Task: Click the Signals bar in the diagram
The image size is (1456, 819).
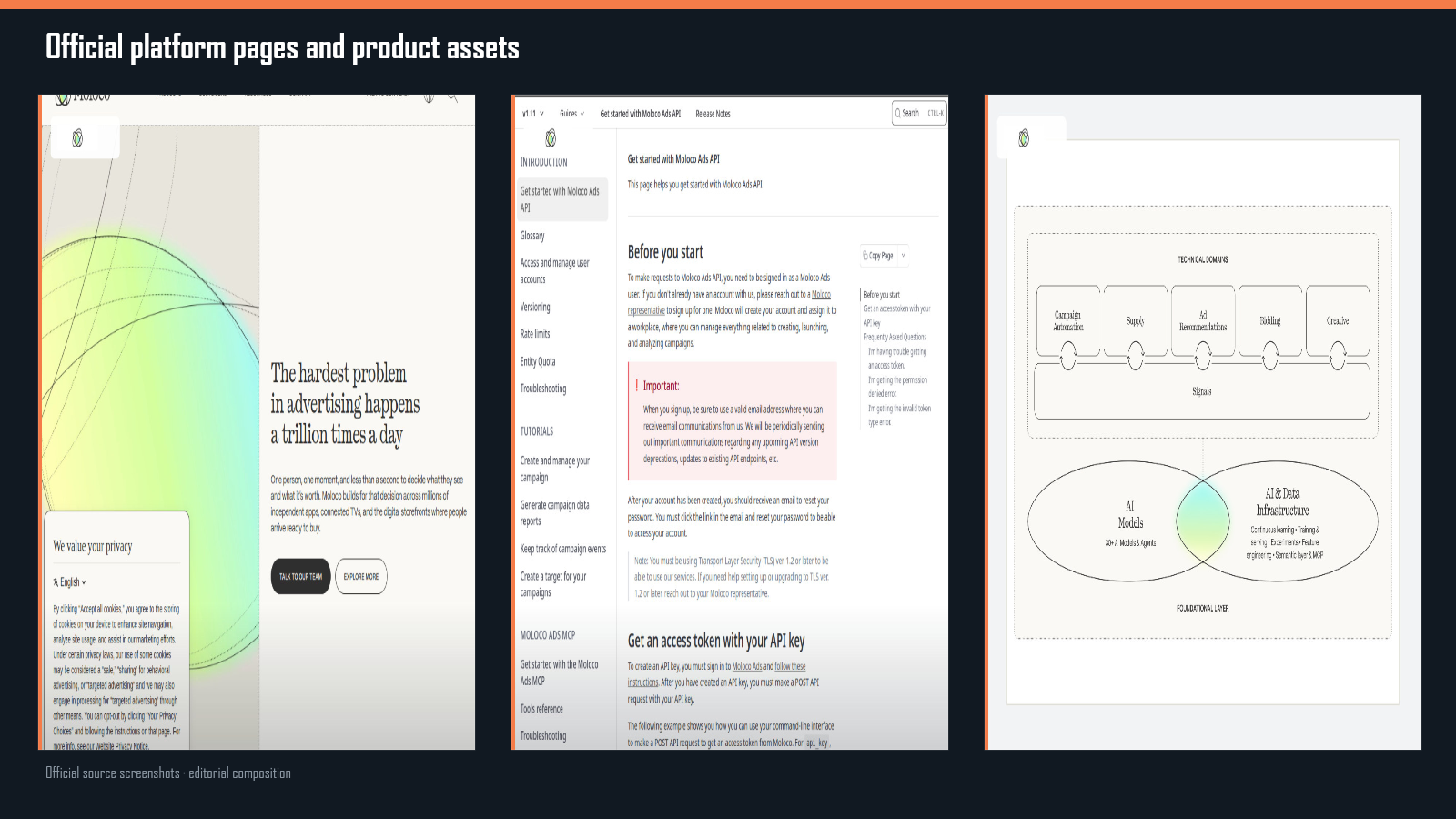Action: pos(1201,391)
